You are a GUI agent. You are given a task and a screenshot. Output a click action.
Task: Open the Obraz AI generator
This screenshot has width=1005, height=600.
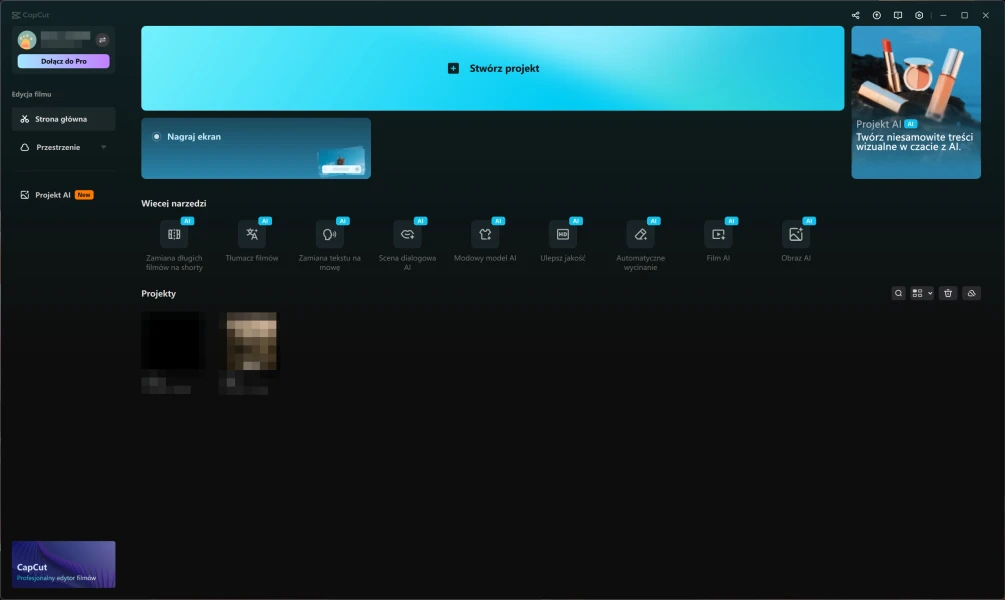pyautogui.click(x=796, y=235)
